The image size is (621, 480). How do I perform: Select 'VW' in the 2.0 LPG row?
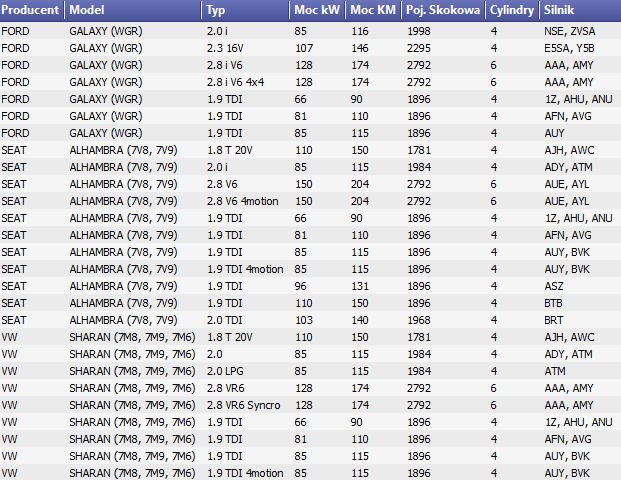point(9,371)
